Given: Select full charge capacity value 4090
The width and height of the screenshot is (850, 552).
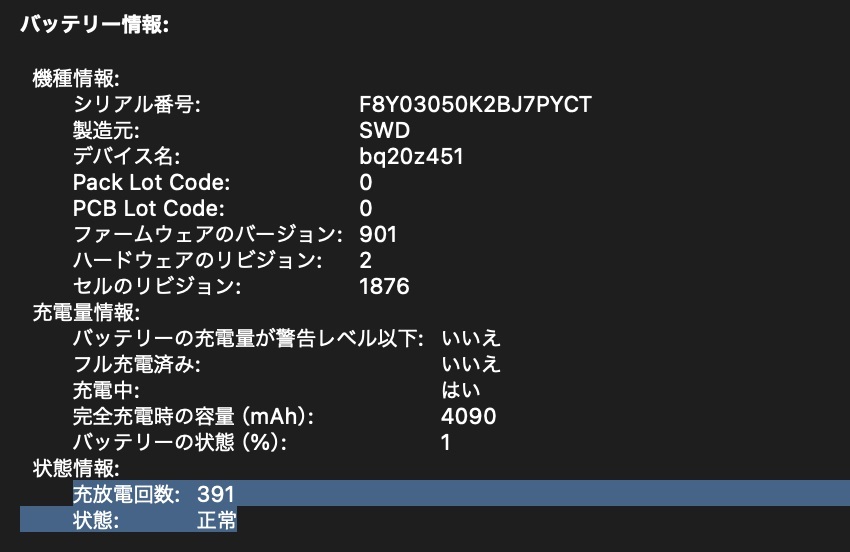Looking at the screenshot, I should coord(468,416).
